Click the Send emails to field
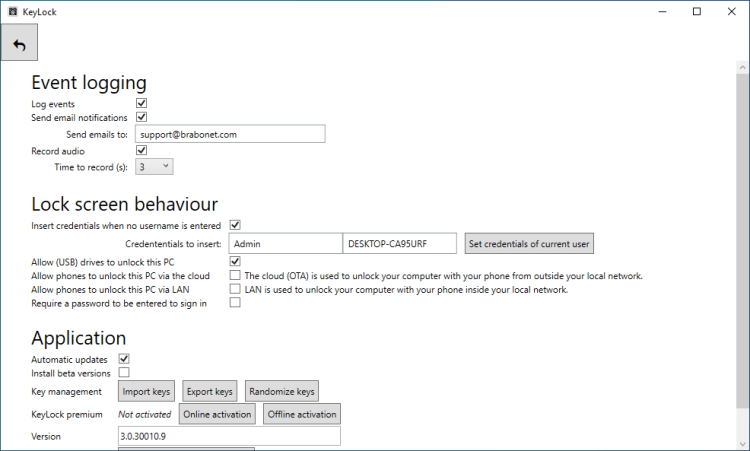 click(230, 134)
